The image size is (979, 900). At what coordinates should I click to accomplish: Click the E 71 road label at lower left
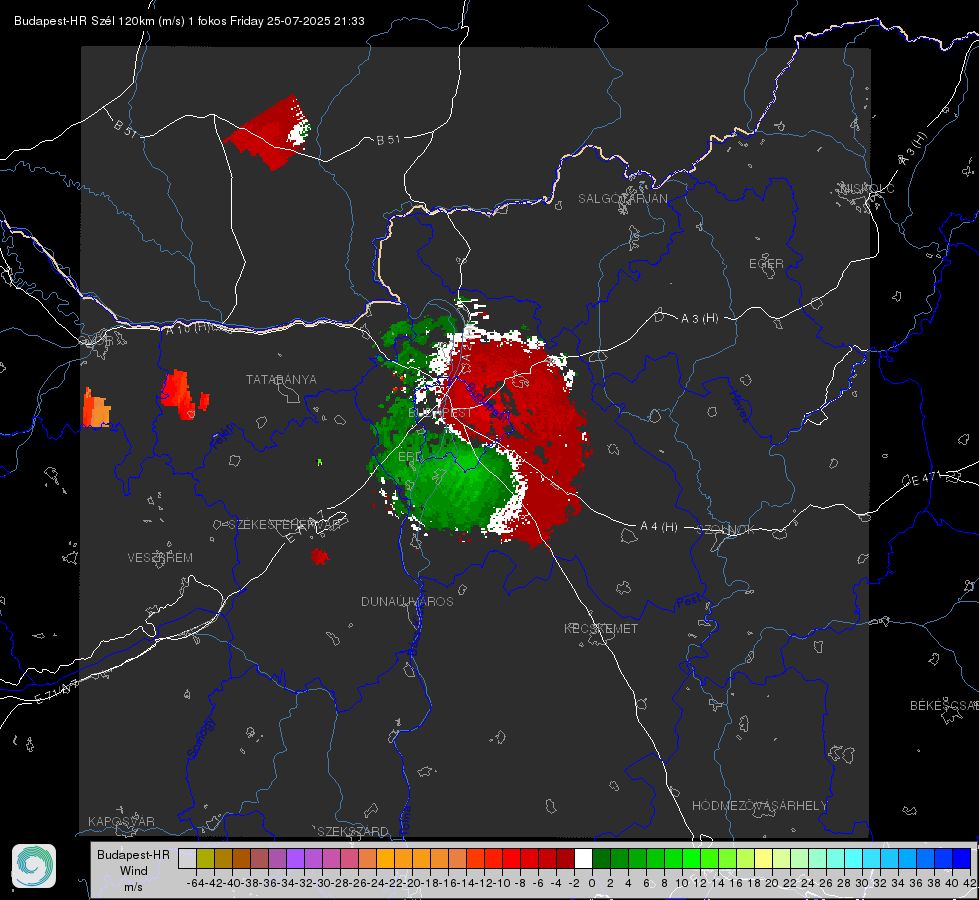57,691
